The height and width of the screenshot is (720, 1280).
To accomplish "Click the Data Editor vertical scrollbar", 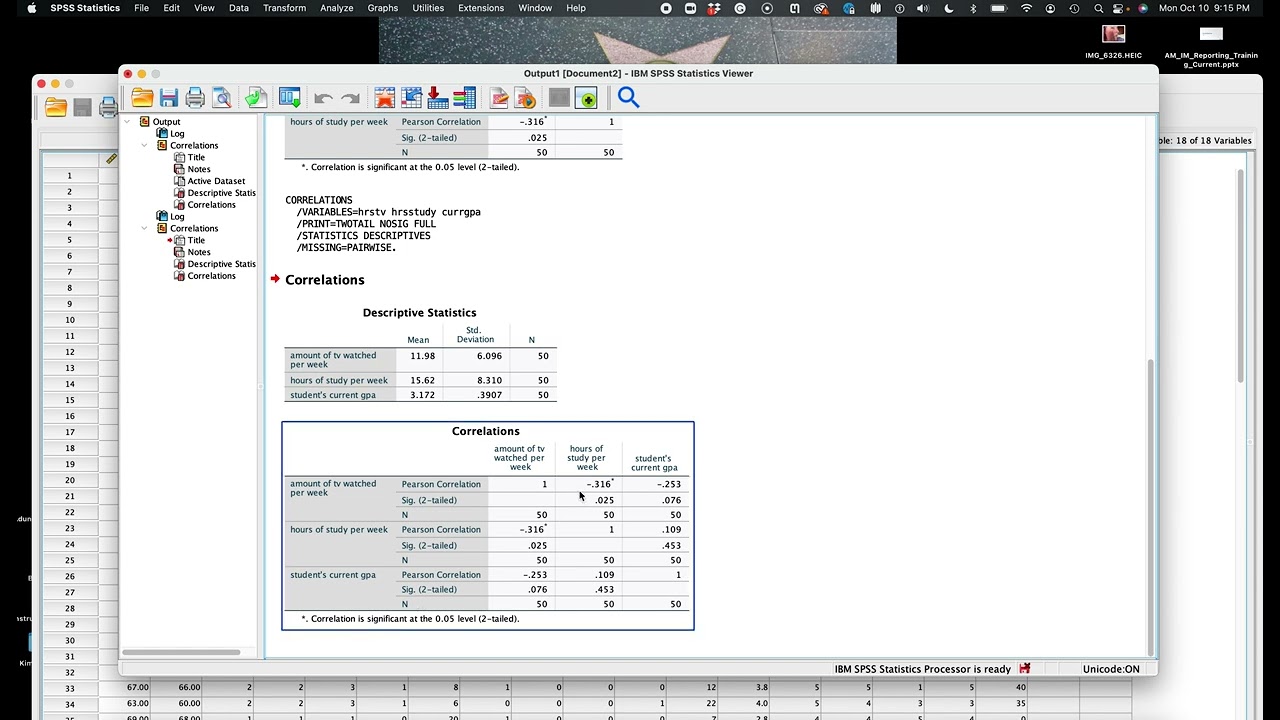I will tap(1240, 275).
